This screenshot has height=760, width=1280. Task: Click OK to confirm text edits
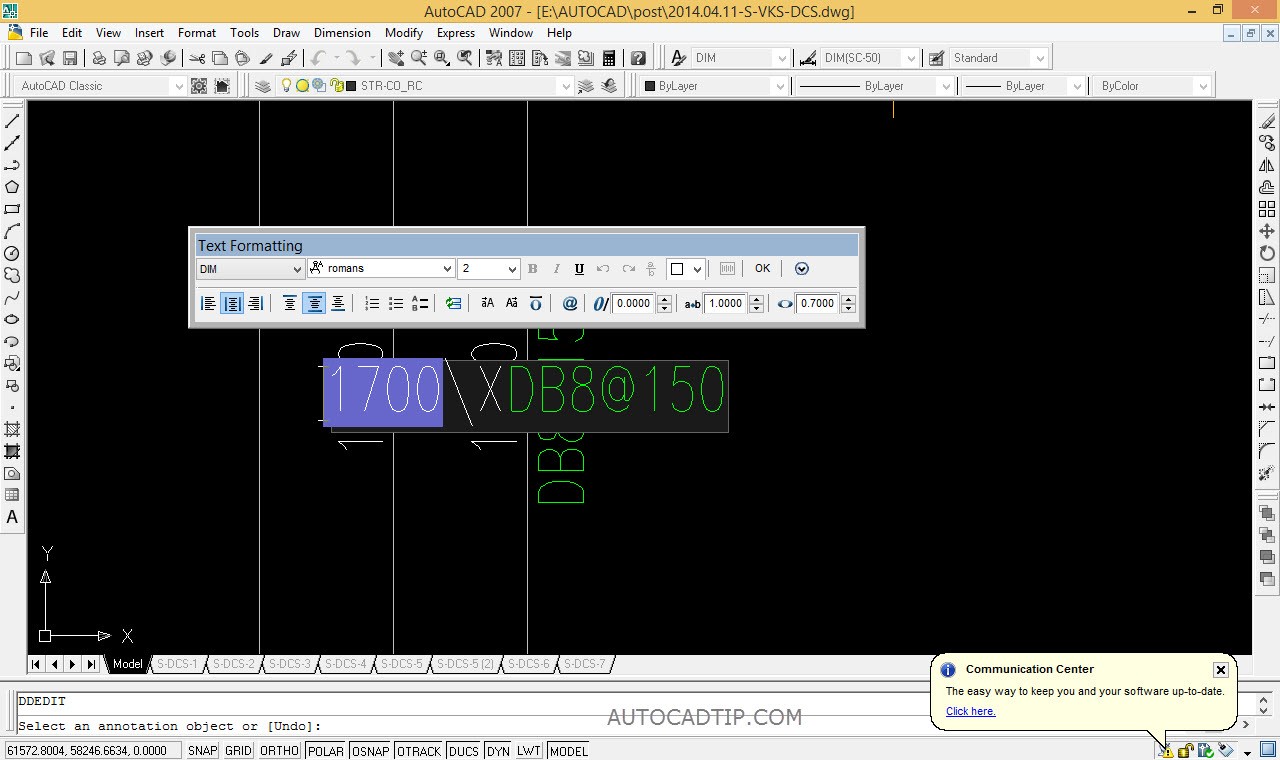(x=762, y=268)
